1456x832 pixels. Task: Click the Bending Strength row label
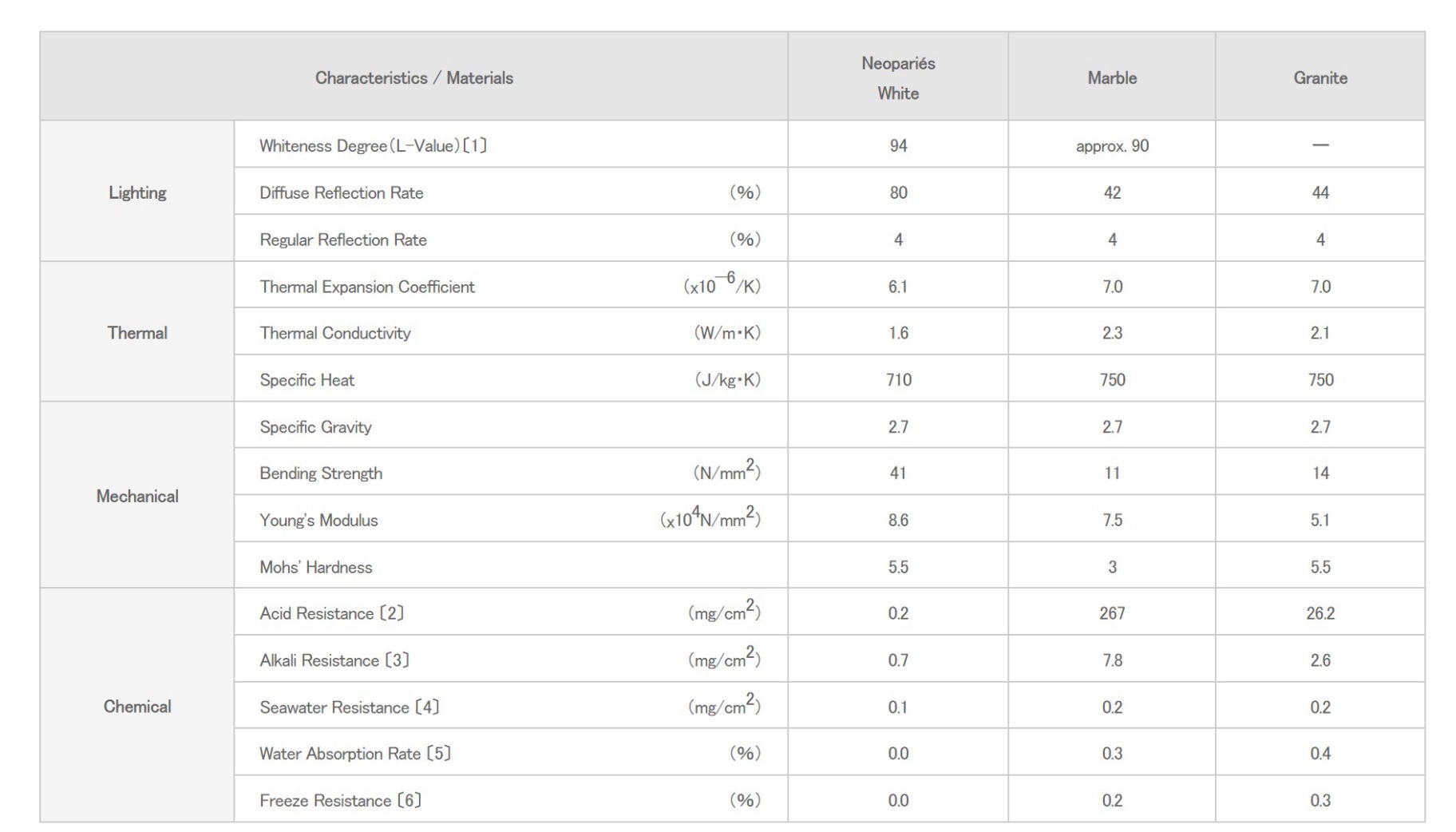pos(321,473)
